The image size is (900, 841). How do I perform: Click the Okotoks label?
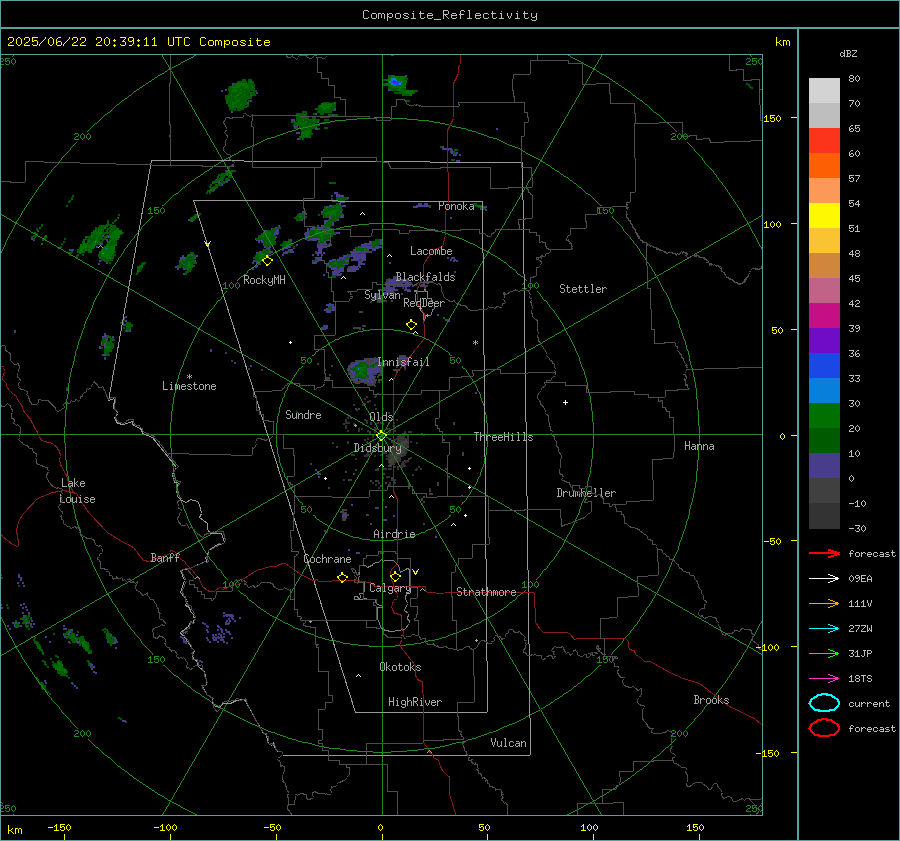click(x=400, y=666)
